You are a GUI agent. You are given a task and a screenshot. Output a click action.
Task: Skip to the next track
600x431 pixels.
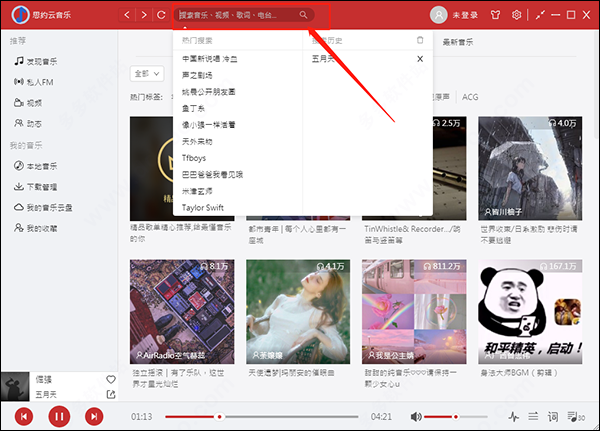pos(94,416)
